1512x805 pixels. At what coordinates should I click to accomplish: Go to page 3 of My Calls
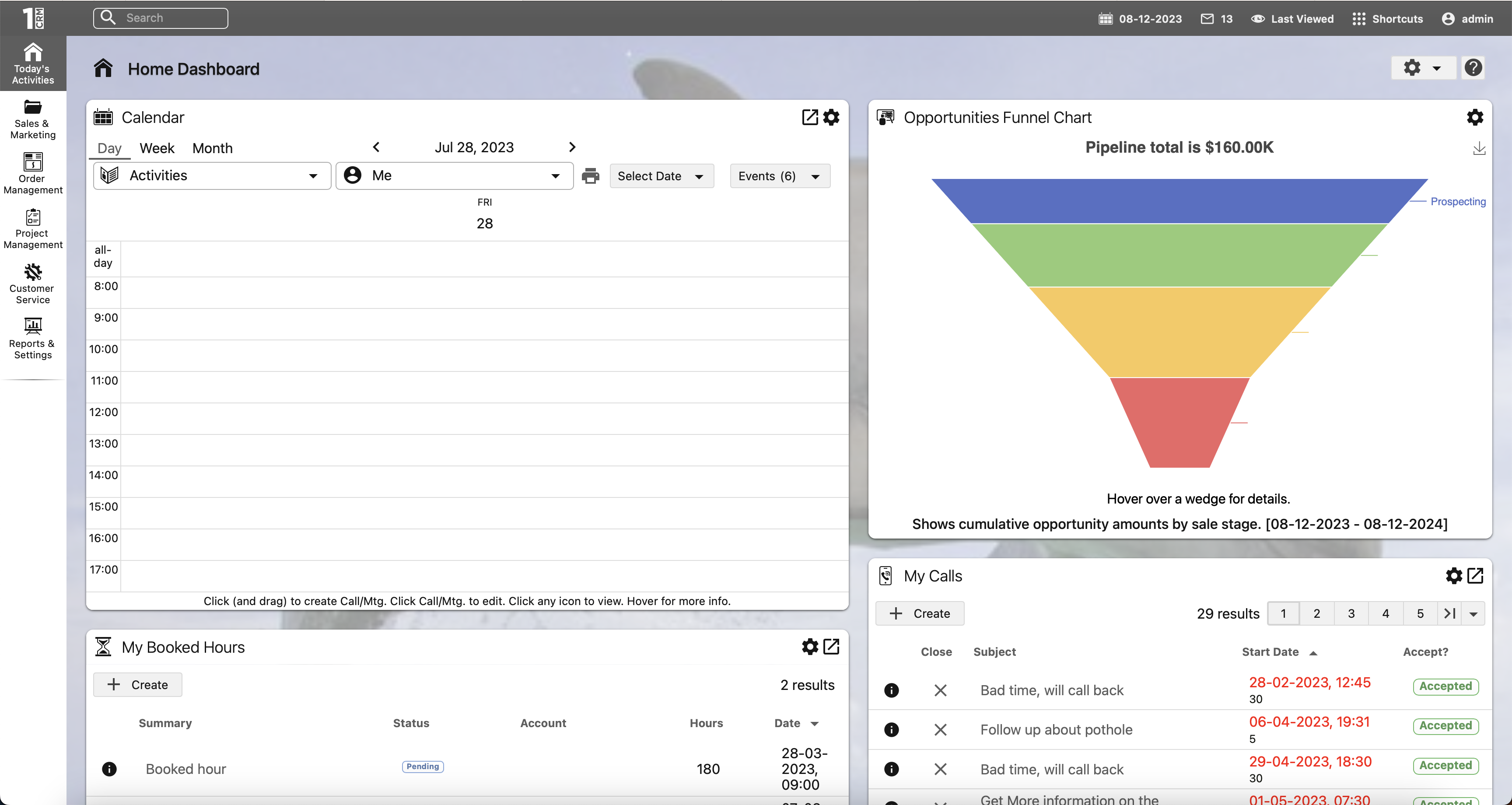(1351, 613)
